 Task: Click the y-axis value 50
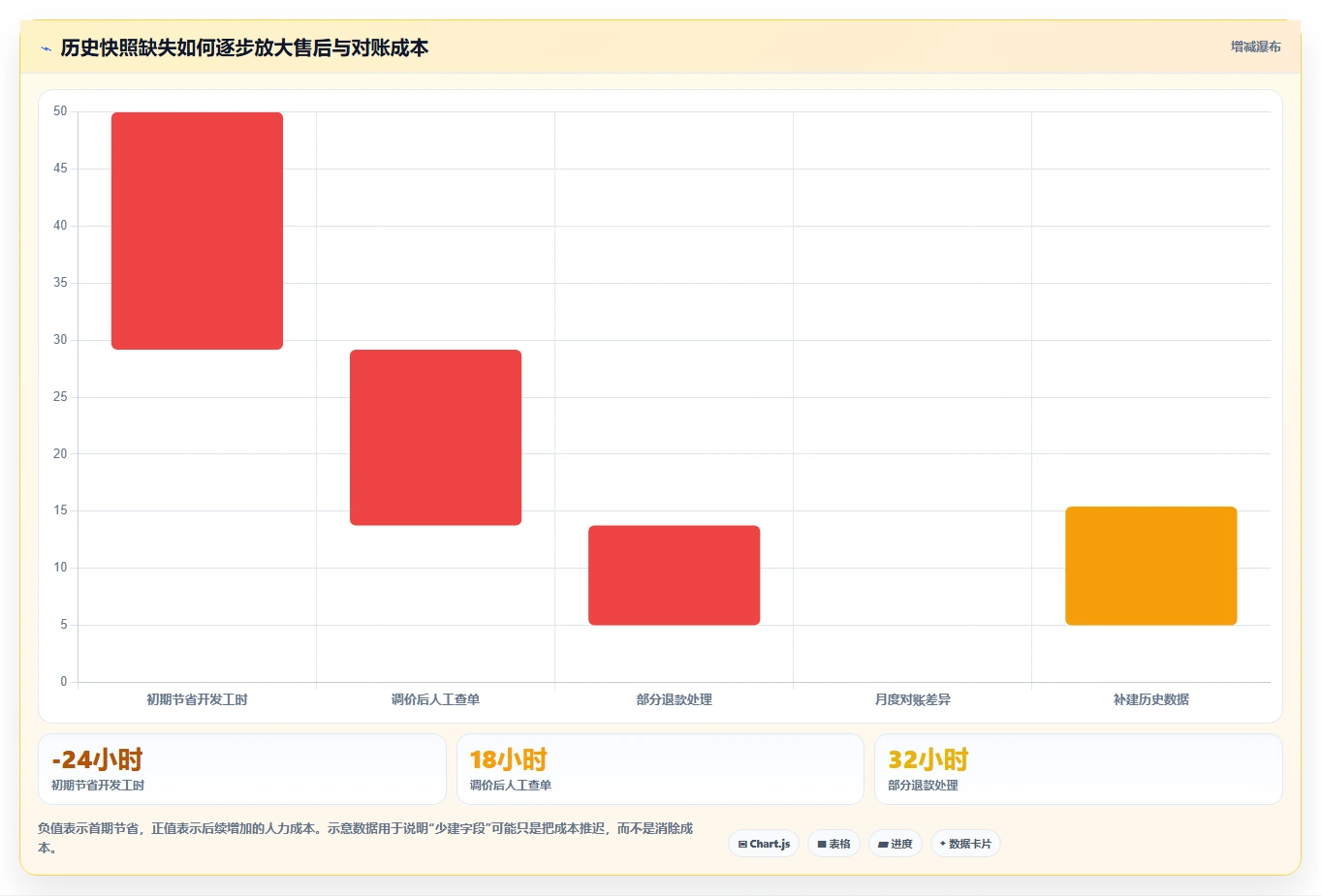[60, 111]
